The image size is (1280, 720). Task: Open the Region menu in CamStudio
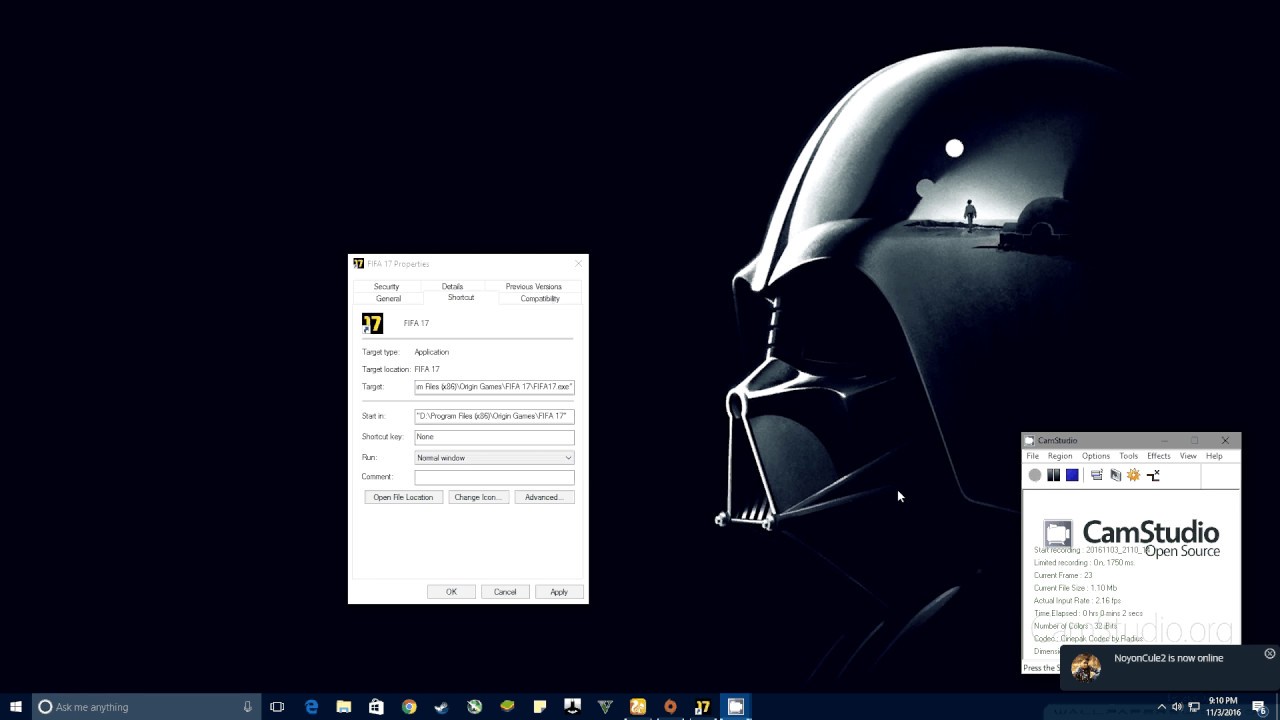(x=1060, y=456)
